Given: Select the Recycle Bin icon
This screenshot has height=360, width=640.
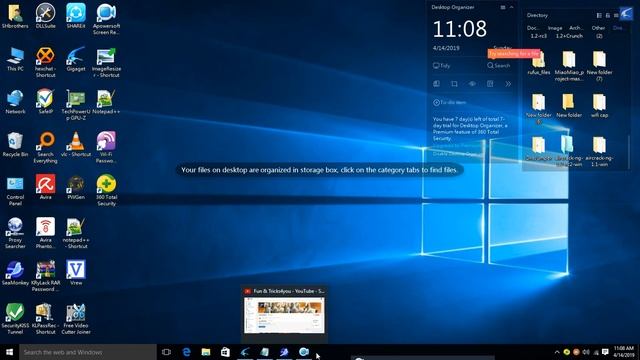Looking at the screenshot, I should [15, 145].
